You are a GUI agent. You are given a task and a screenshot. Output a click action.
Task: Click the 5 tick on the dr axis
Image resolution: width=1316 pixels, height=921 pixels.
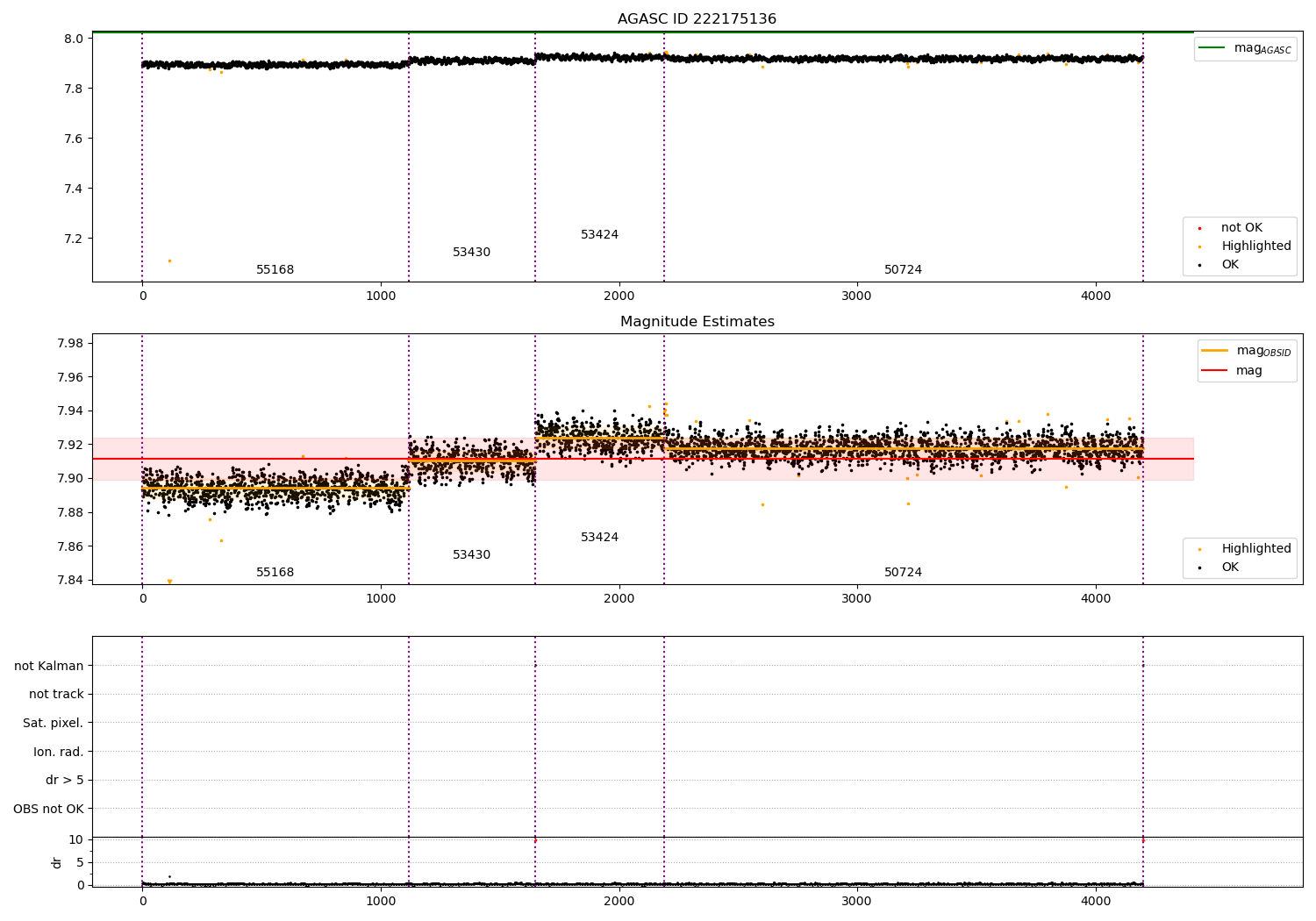click(x=80, y=862)
